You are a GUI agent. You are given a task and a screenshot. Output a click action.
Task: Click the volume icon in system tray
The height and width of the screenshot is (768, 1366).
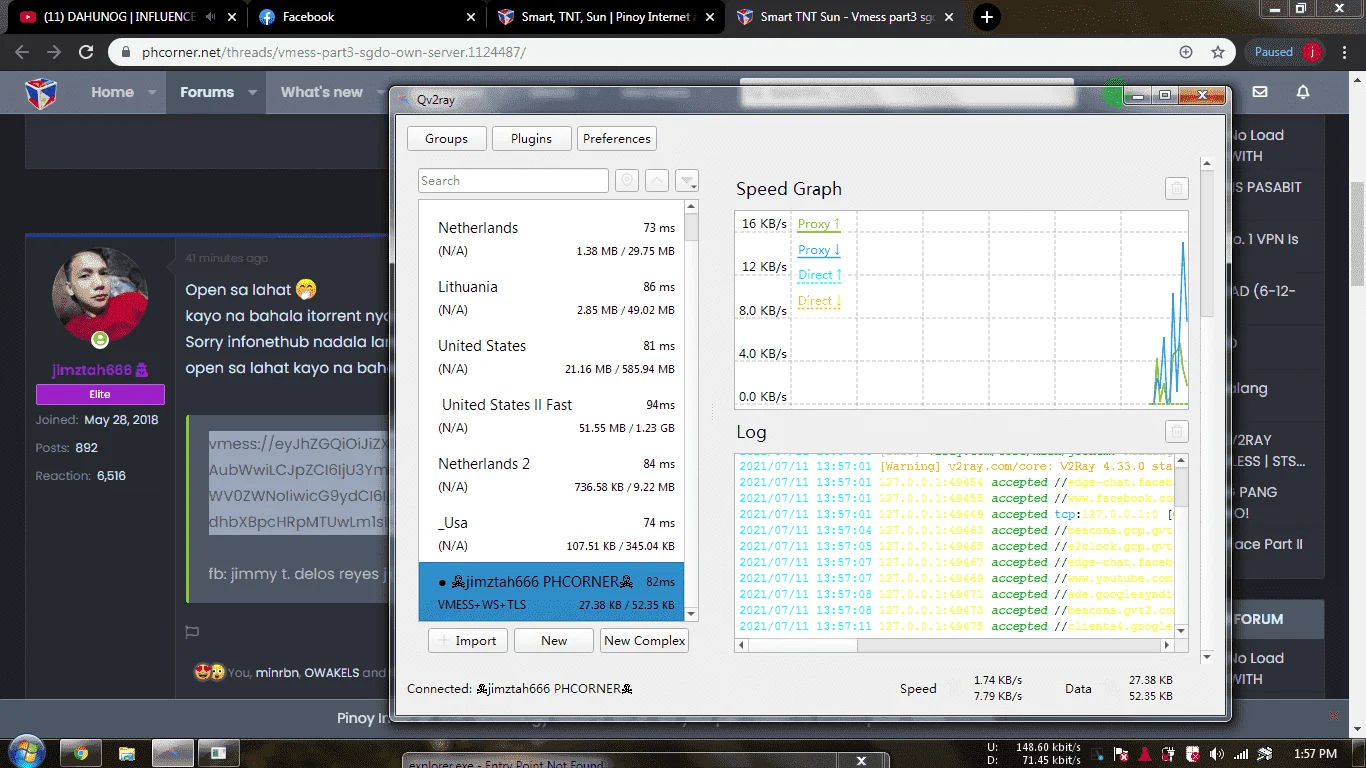click(1217, 754)
